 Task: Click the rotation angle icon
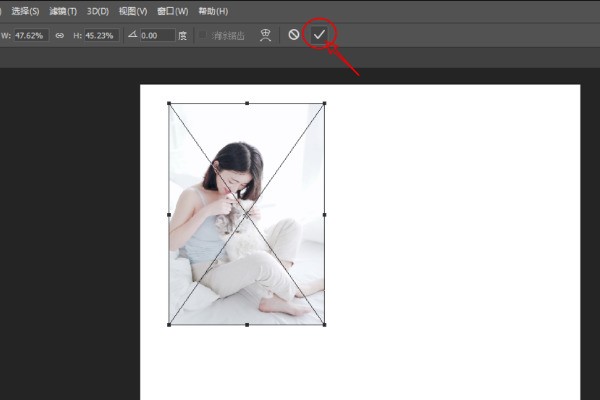pos(132,35)
